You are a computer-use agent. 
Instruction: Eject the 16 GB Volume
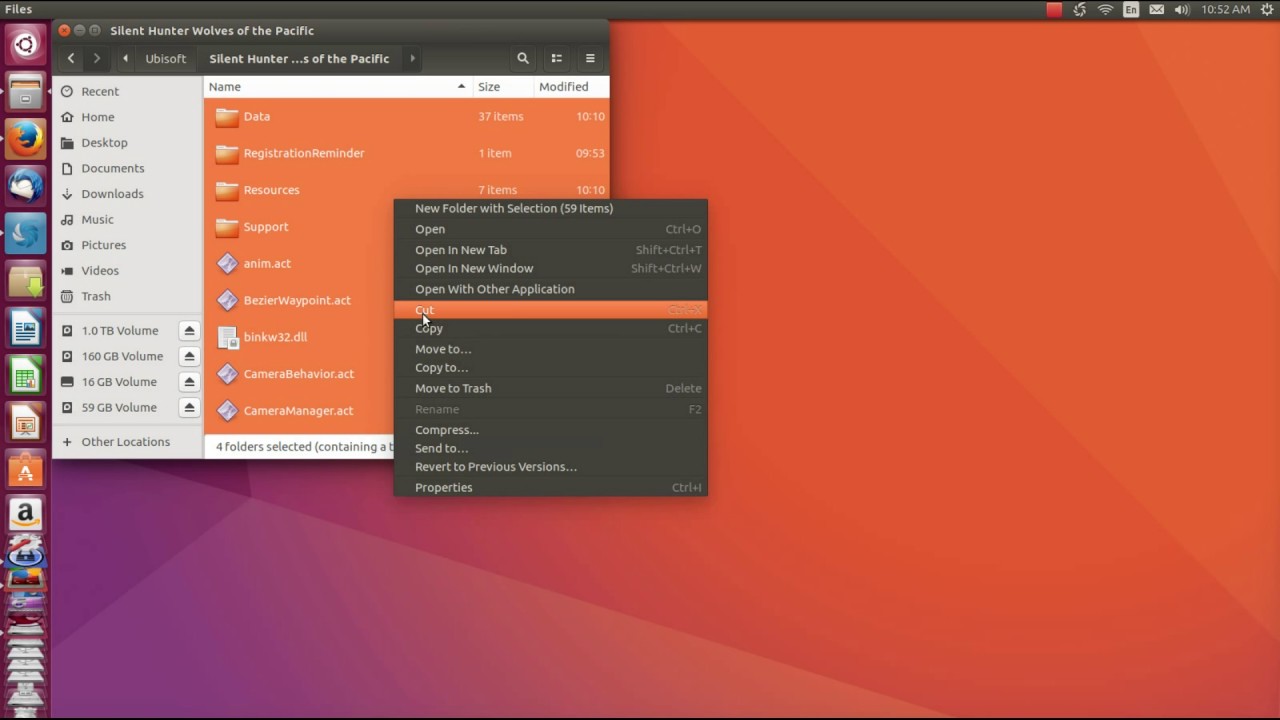point(189,382)
